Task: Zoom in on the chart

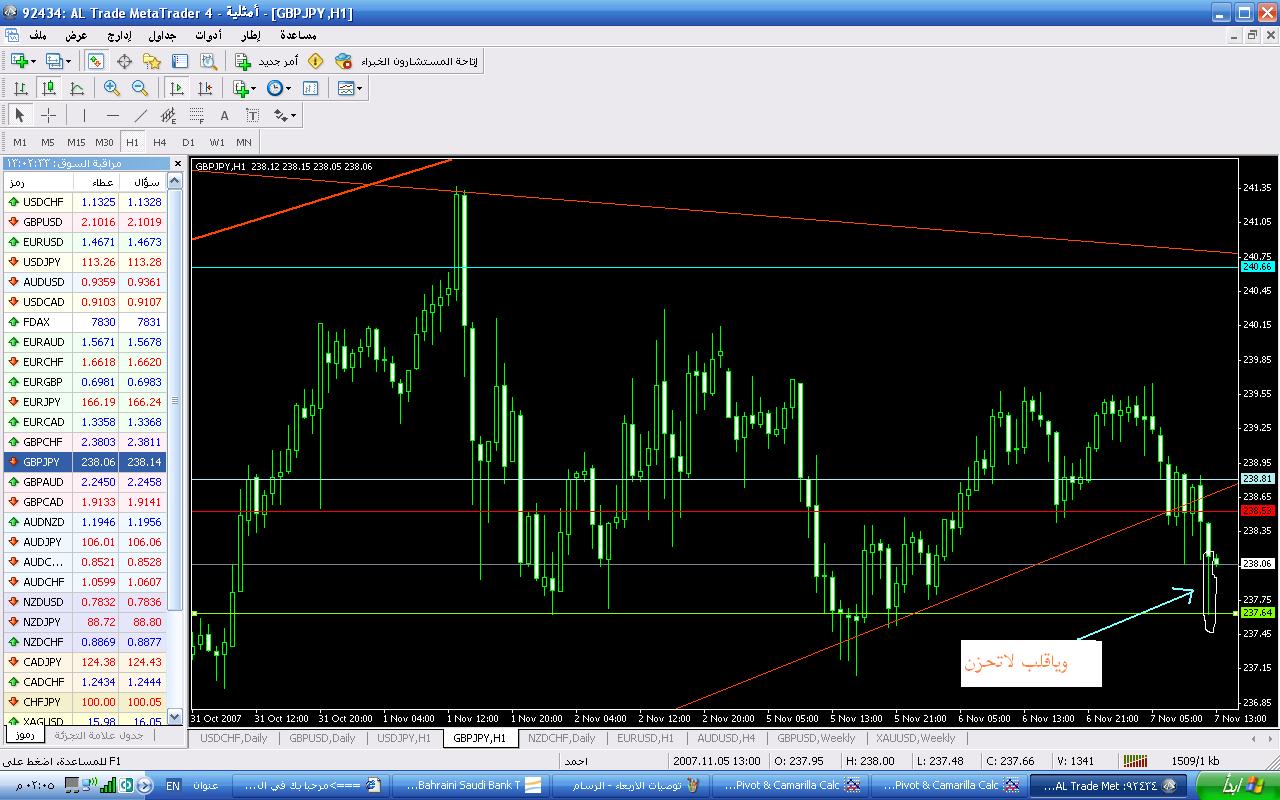Action: tap(112, 88)
